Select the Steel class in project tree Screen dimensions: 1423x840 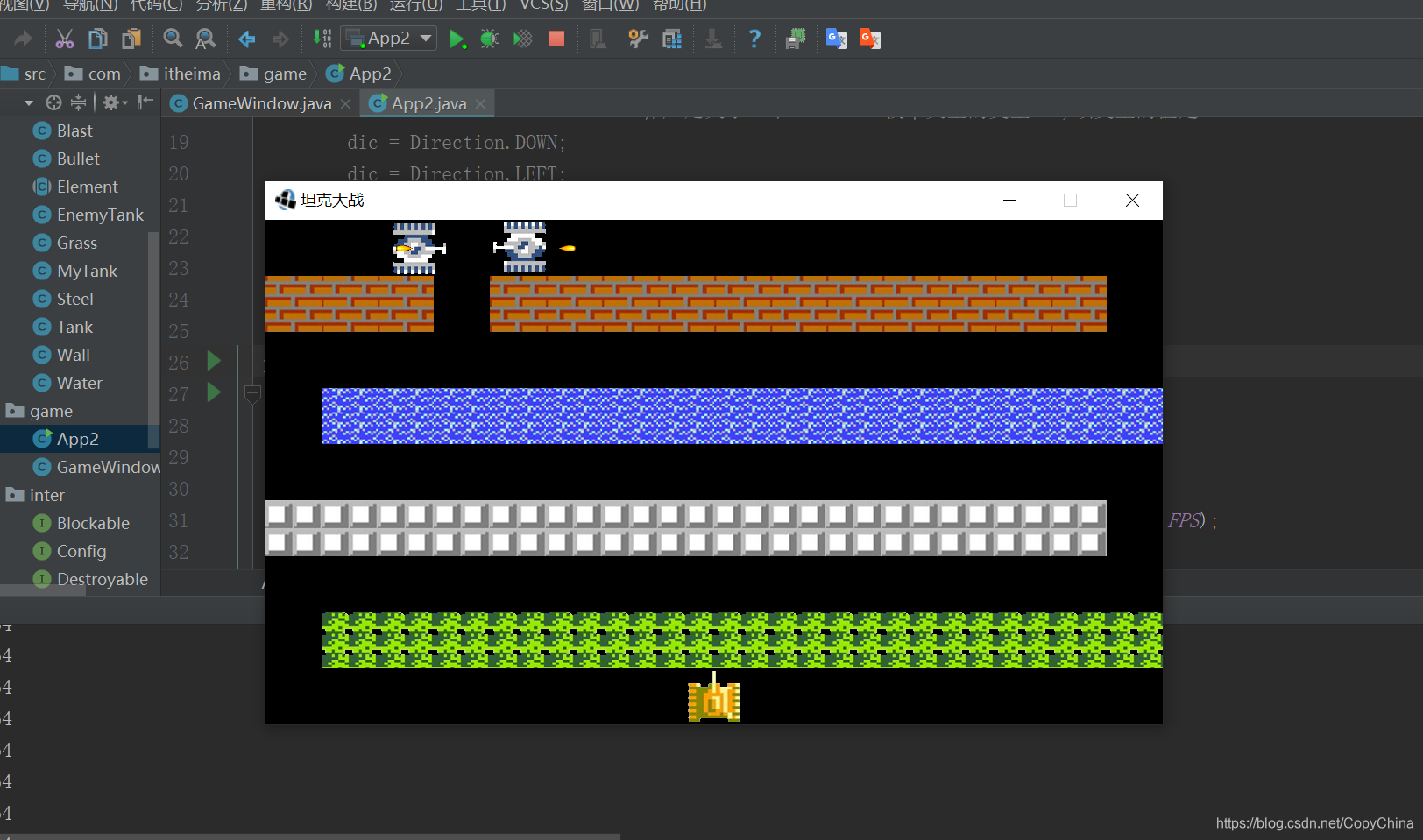74,299
